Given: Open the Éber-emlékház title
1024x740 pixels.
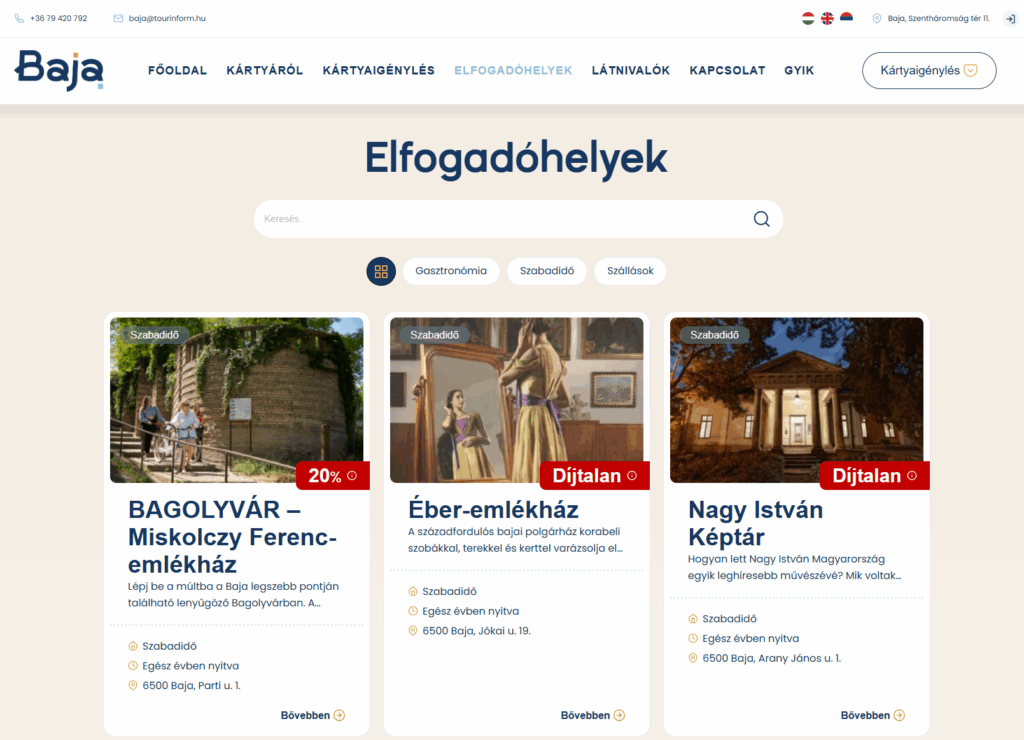Looking at the screenshot, I should point(493,509).
